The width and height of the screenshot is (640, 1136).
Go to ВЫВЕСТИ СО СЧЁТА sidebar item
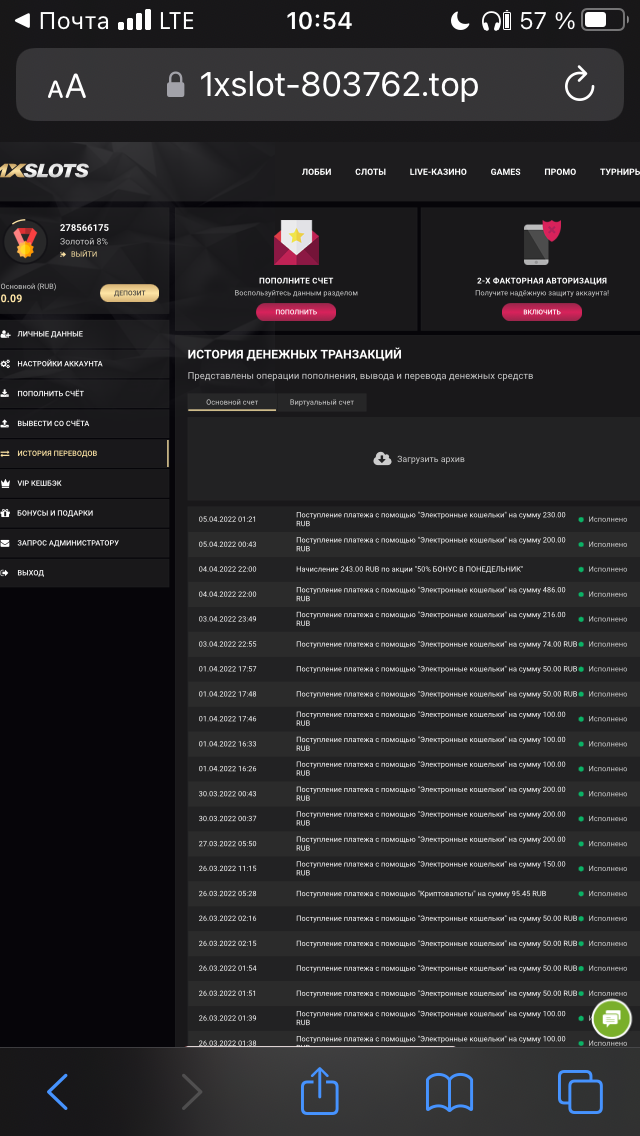coord(53,424)
